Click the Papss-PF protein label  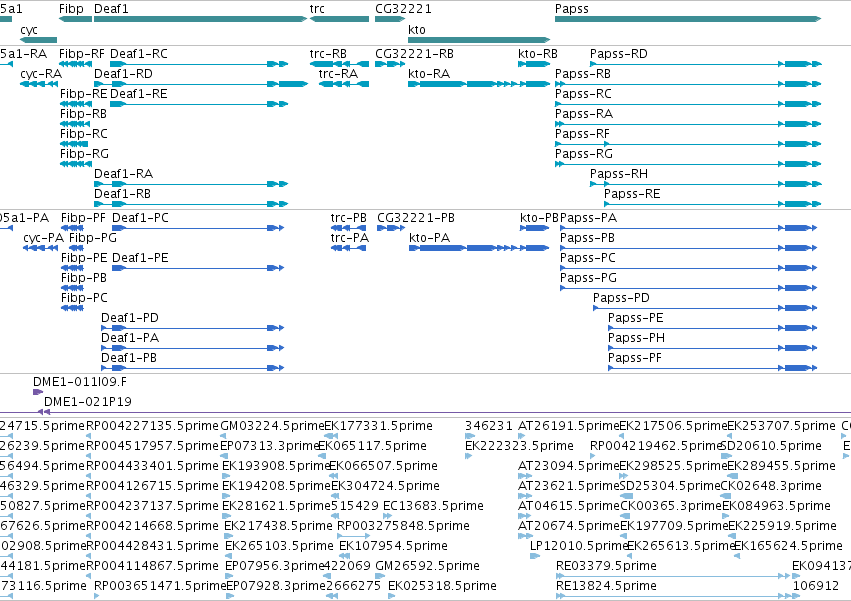pos(634,358)
